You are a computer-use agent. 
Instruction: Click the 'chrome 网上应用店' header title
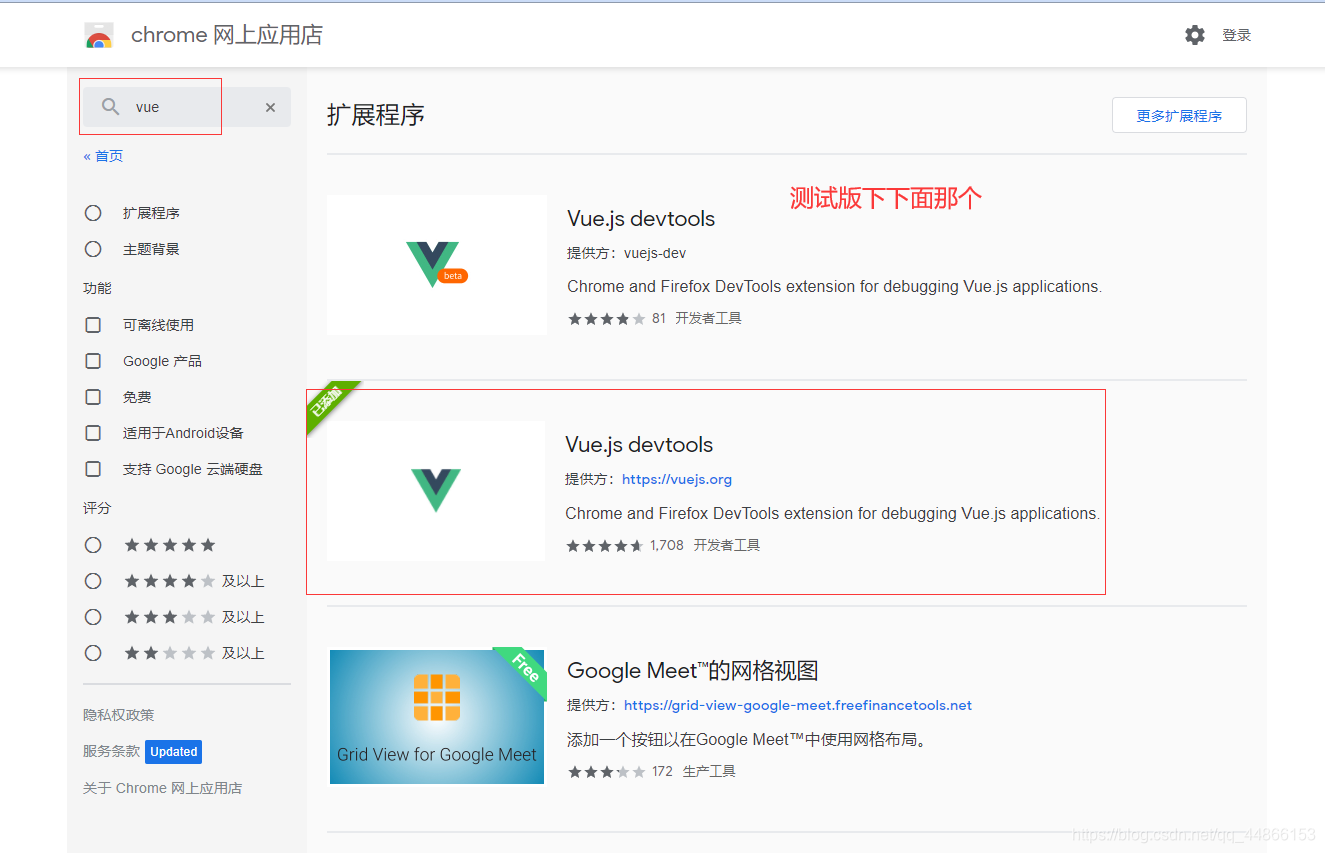pos(227,35)
